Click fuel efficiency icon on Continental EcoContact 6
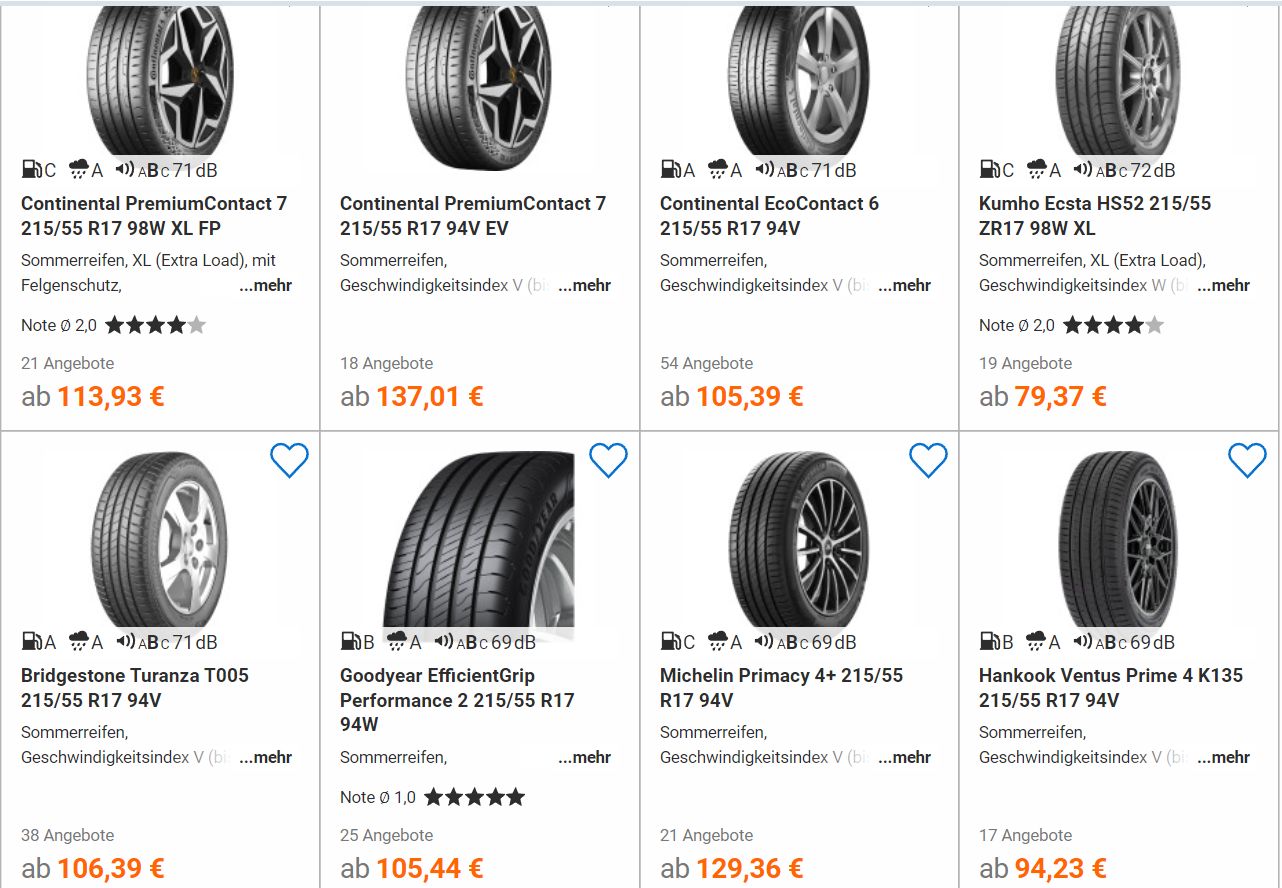The image size is (1282, 888). (x=670, y=170)
